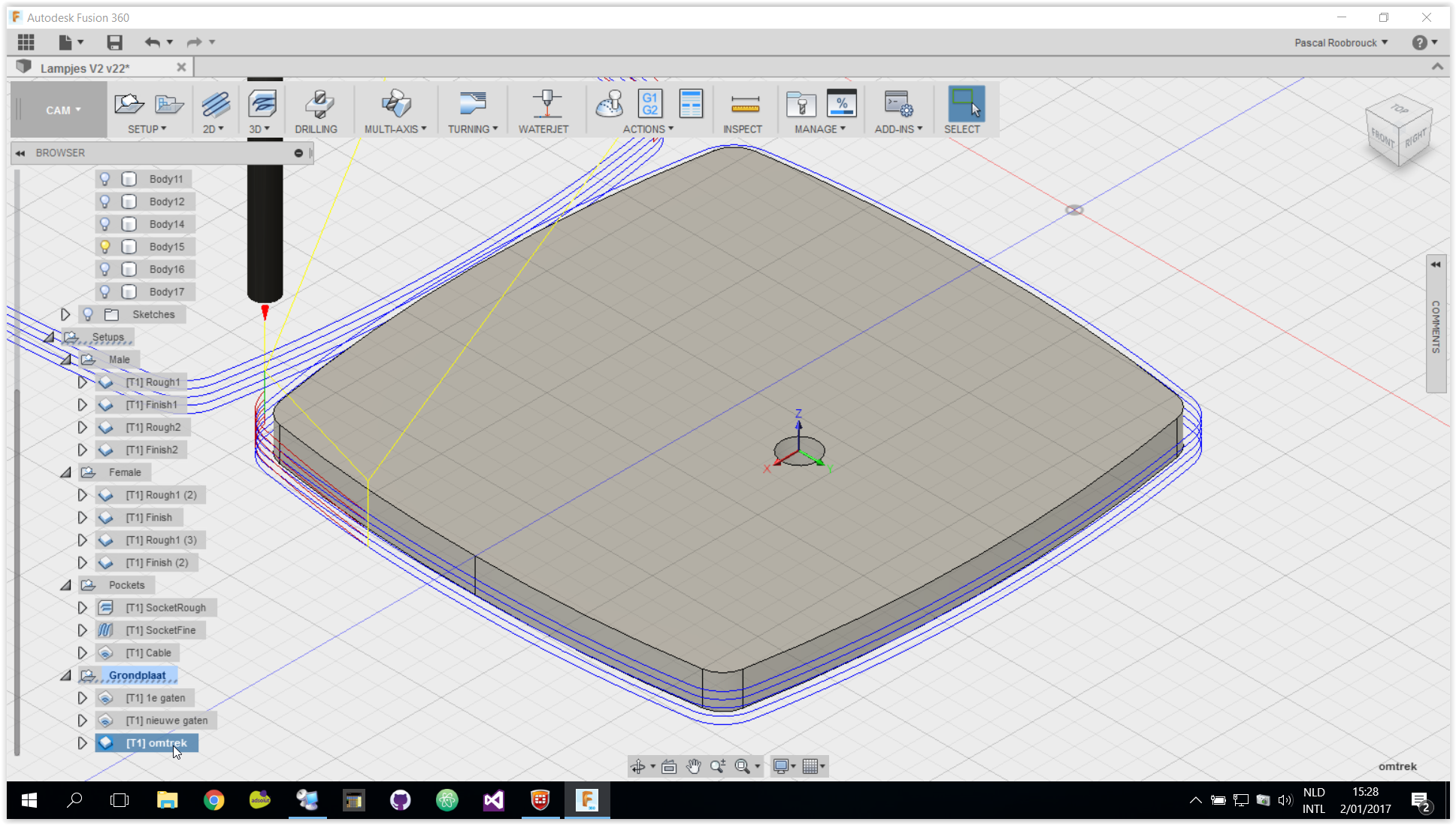Toggle visibility bulb for Body11
This screenshot has height=825, width=1456.
[104, 179]
